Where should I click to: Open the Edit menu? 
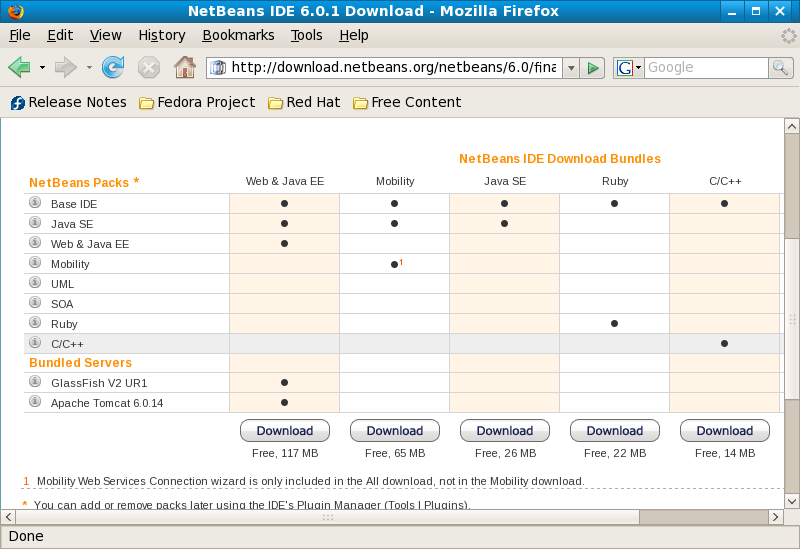60,35
